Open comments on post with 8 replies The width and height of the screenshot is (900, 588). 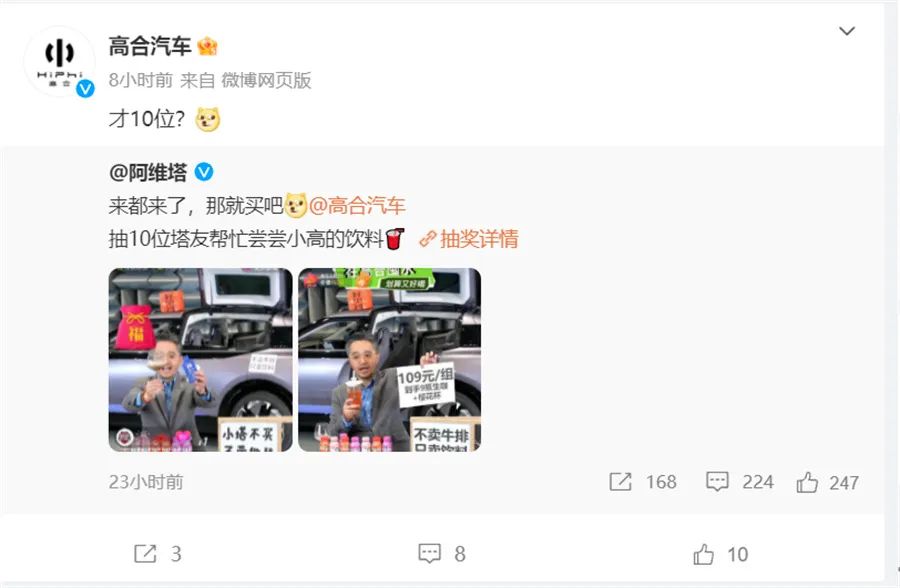click(429, 554)
